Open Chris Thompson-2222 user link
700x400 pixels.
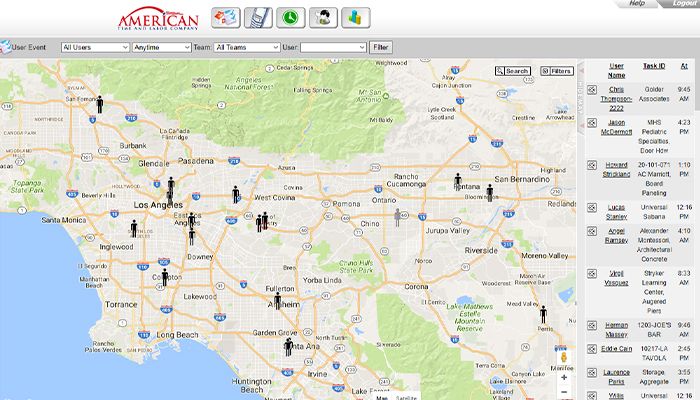point(616,99)
